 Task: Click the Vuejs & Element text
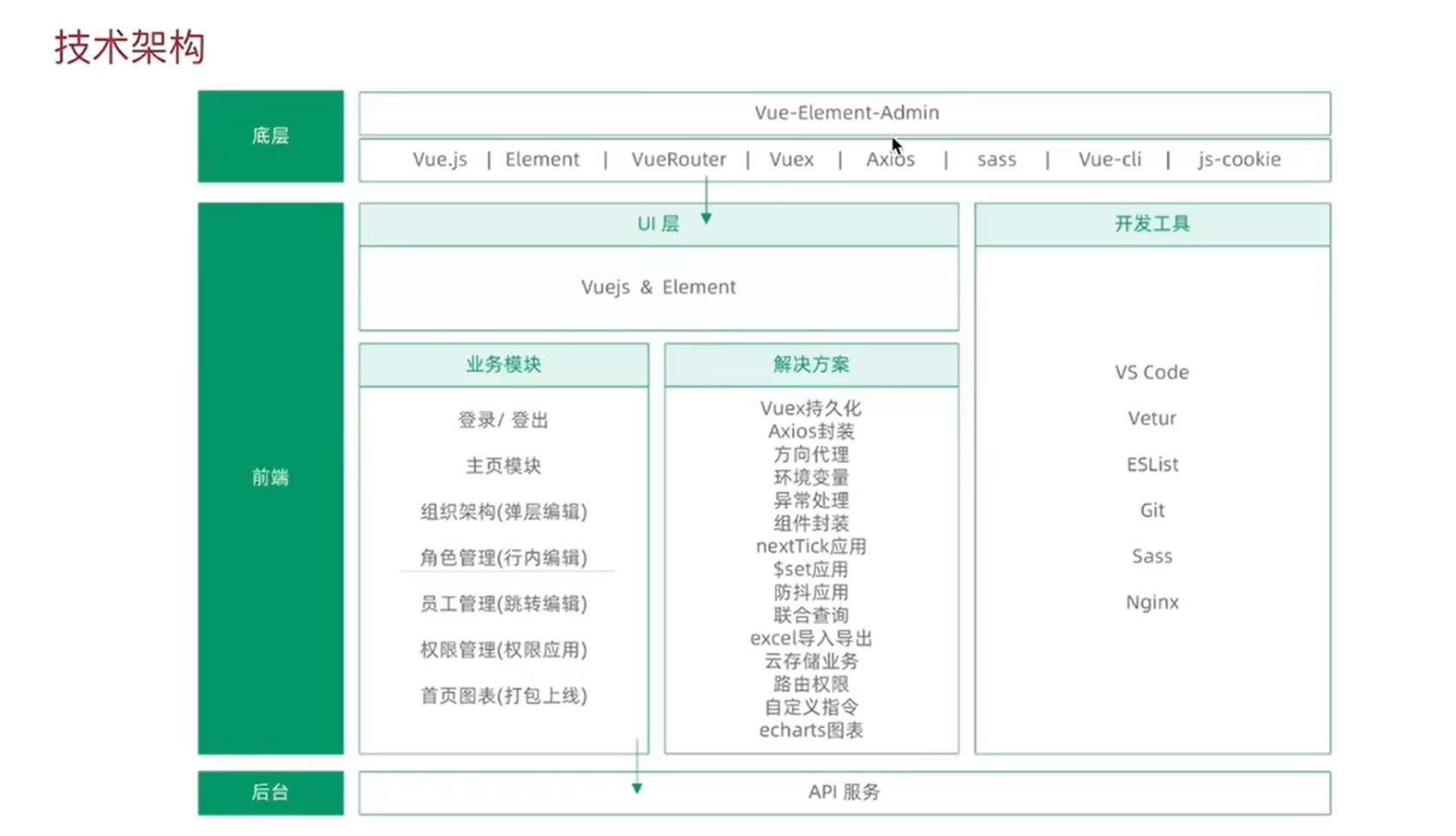coord(659,287)
